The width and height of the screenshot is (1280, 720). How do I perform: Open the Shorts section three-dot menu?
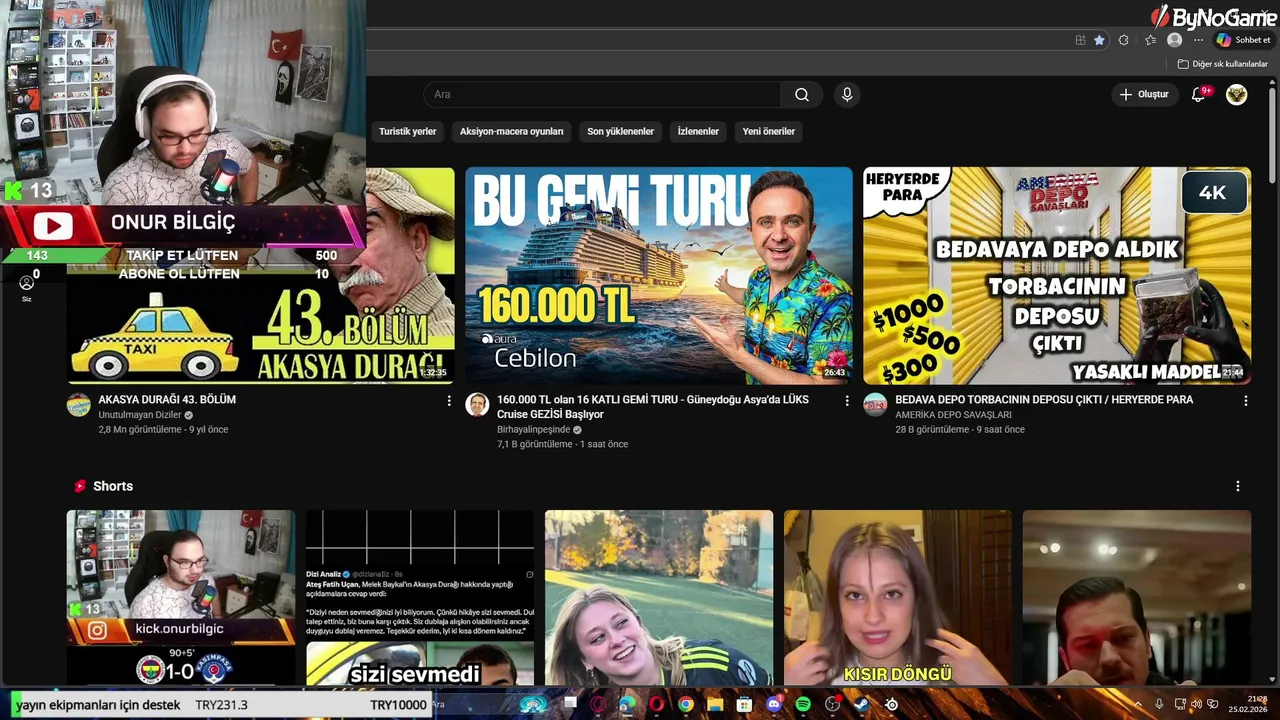click(1238, 486)
